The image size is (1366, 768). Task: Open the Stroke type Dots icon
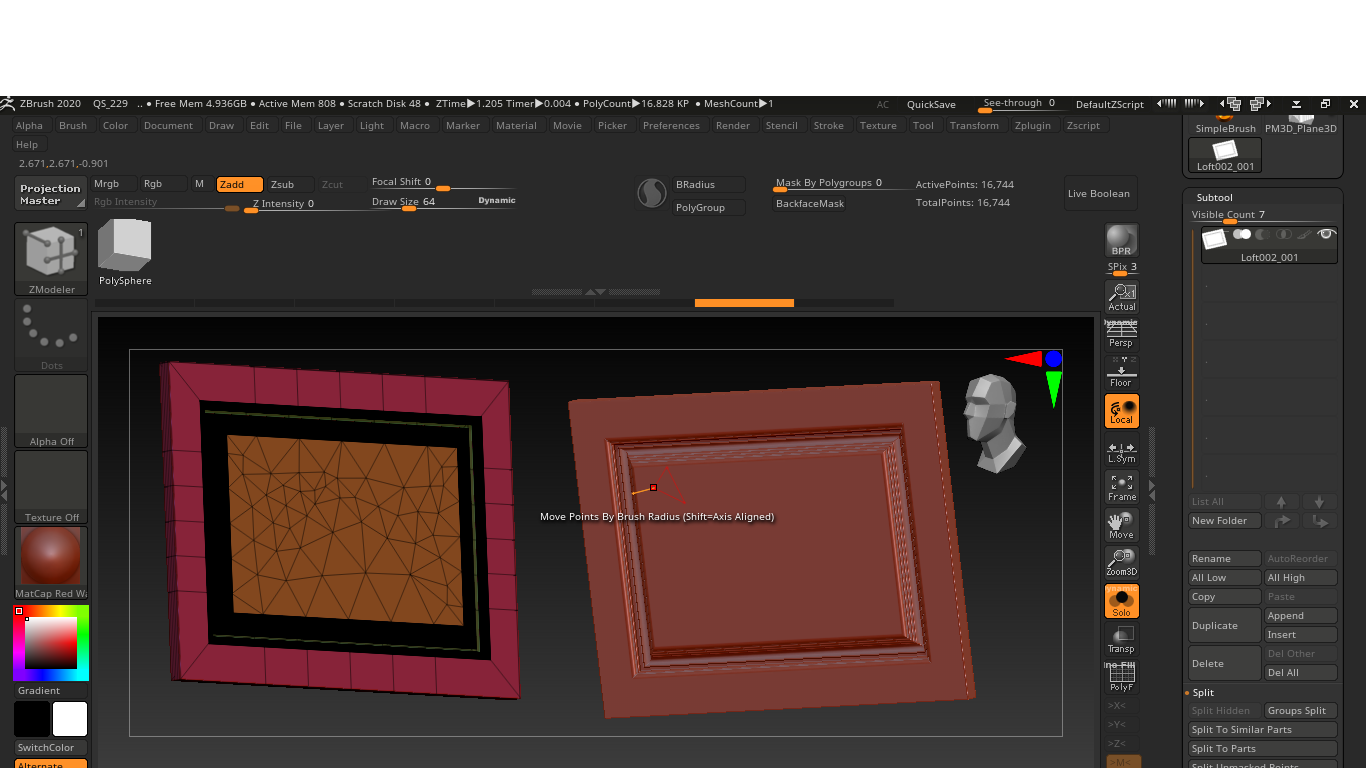(51, 335)
